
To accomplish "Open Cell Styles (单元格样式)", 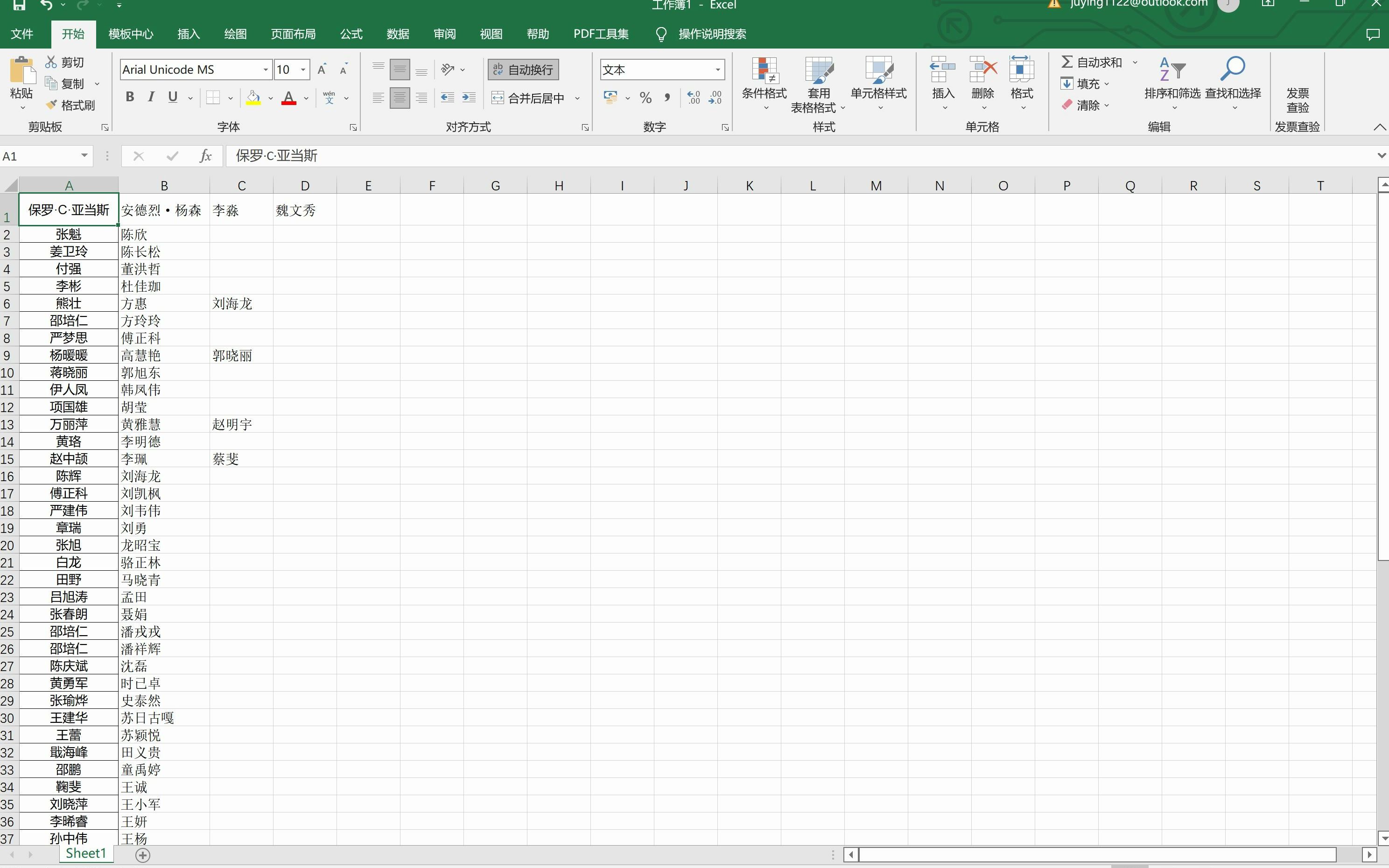I will (879, 83).
